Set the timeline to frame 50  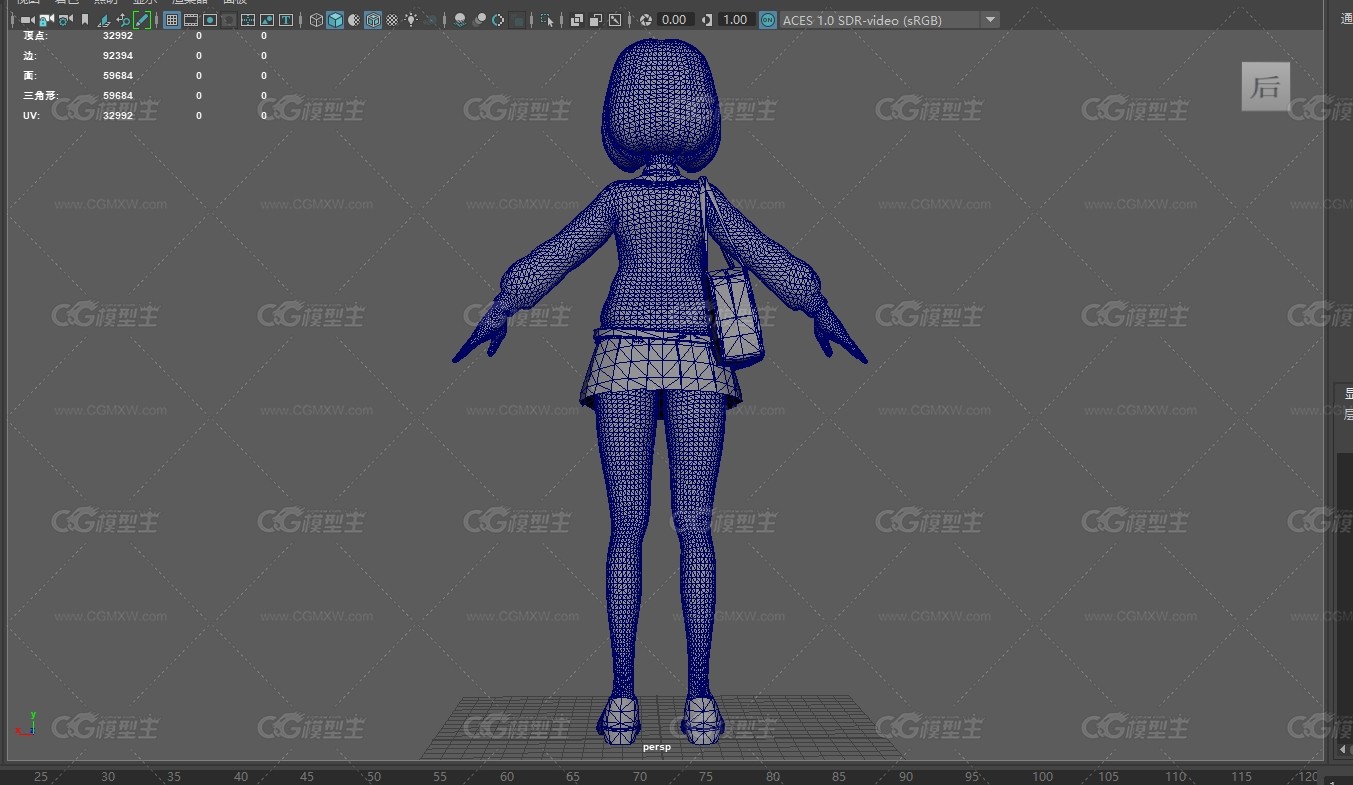[x=373, y=776]
